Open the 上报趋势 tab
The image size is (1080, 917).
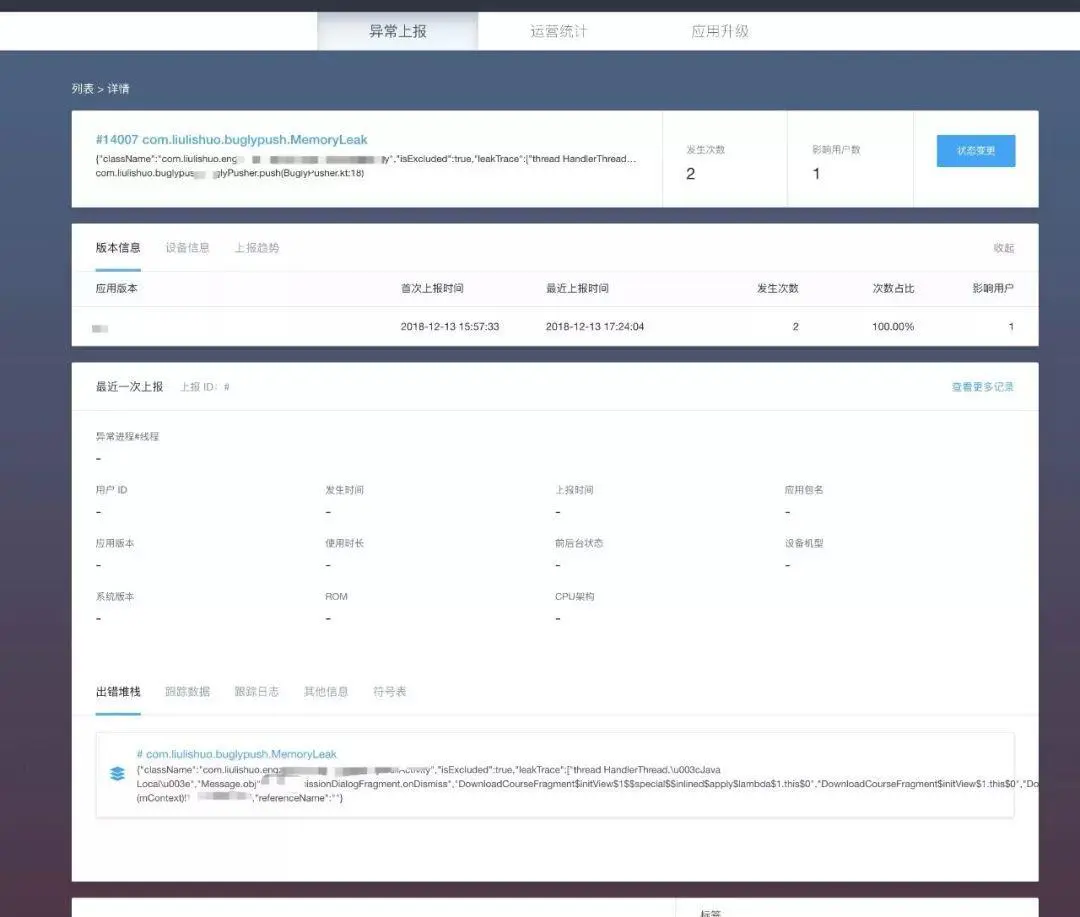257,247
